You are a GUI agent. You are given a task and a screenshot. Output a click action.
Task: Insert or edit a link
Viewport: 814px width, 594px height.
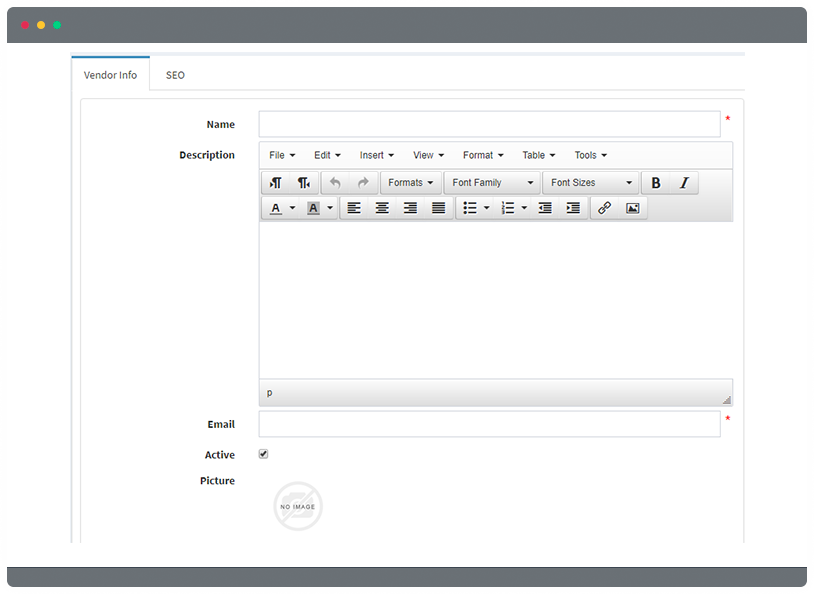click(x=604, y=208)
